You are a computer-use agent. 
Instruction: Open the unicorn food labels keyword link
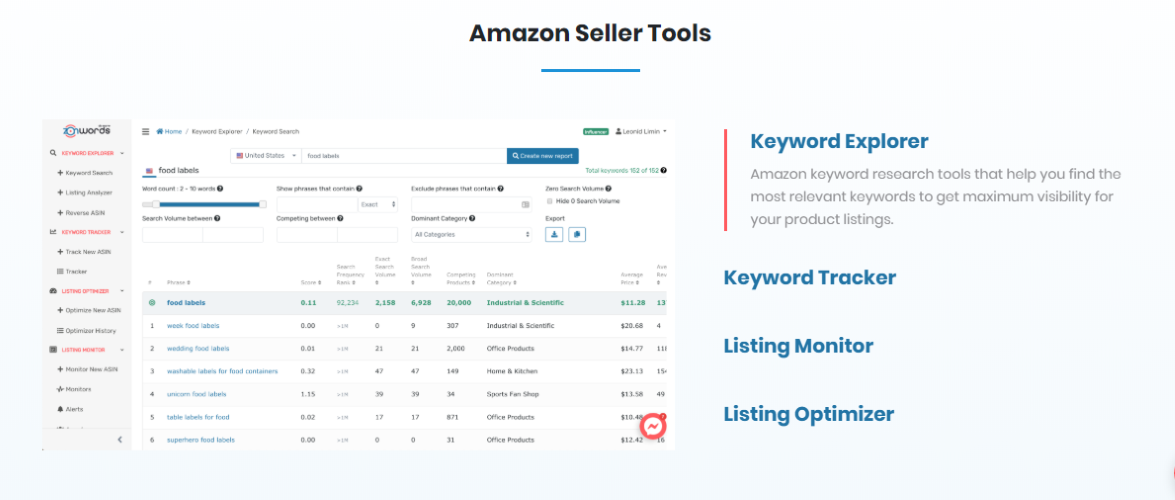coord(196,394)
